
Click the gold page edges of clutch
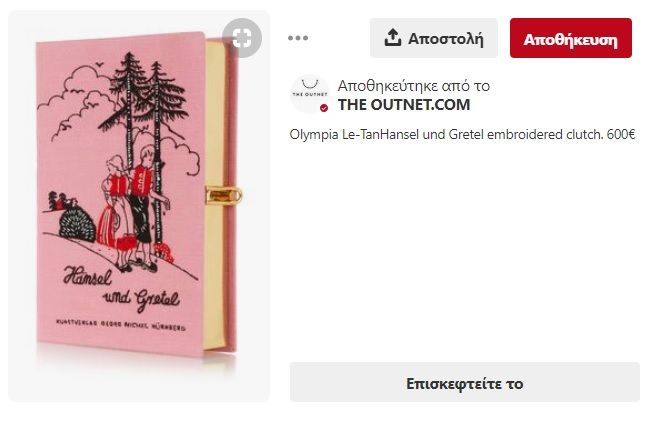216,194
